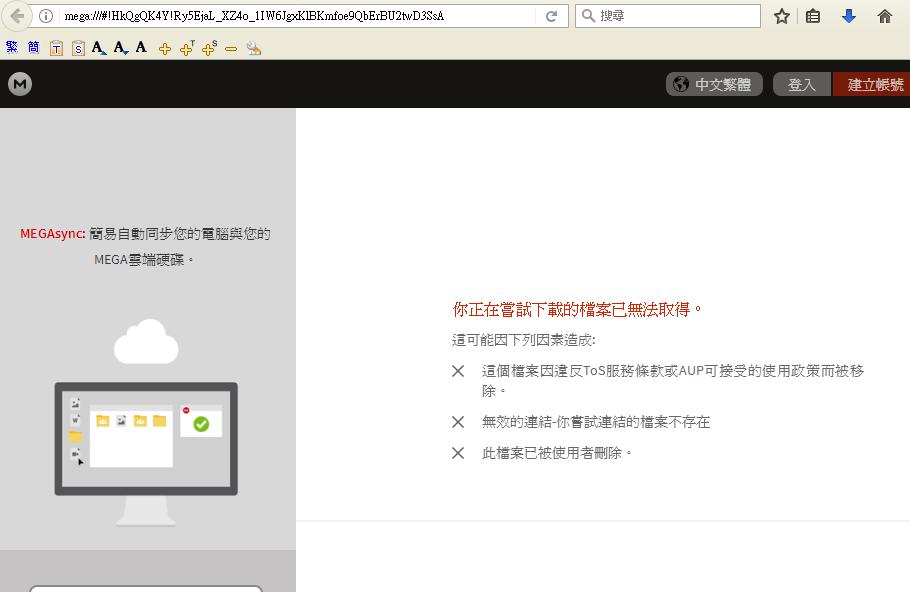Viewport: 910px width, 592px height.
Task: Click the text 這可能因下列因素造成:
Action: [x=523, y=340]
